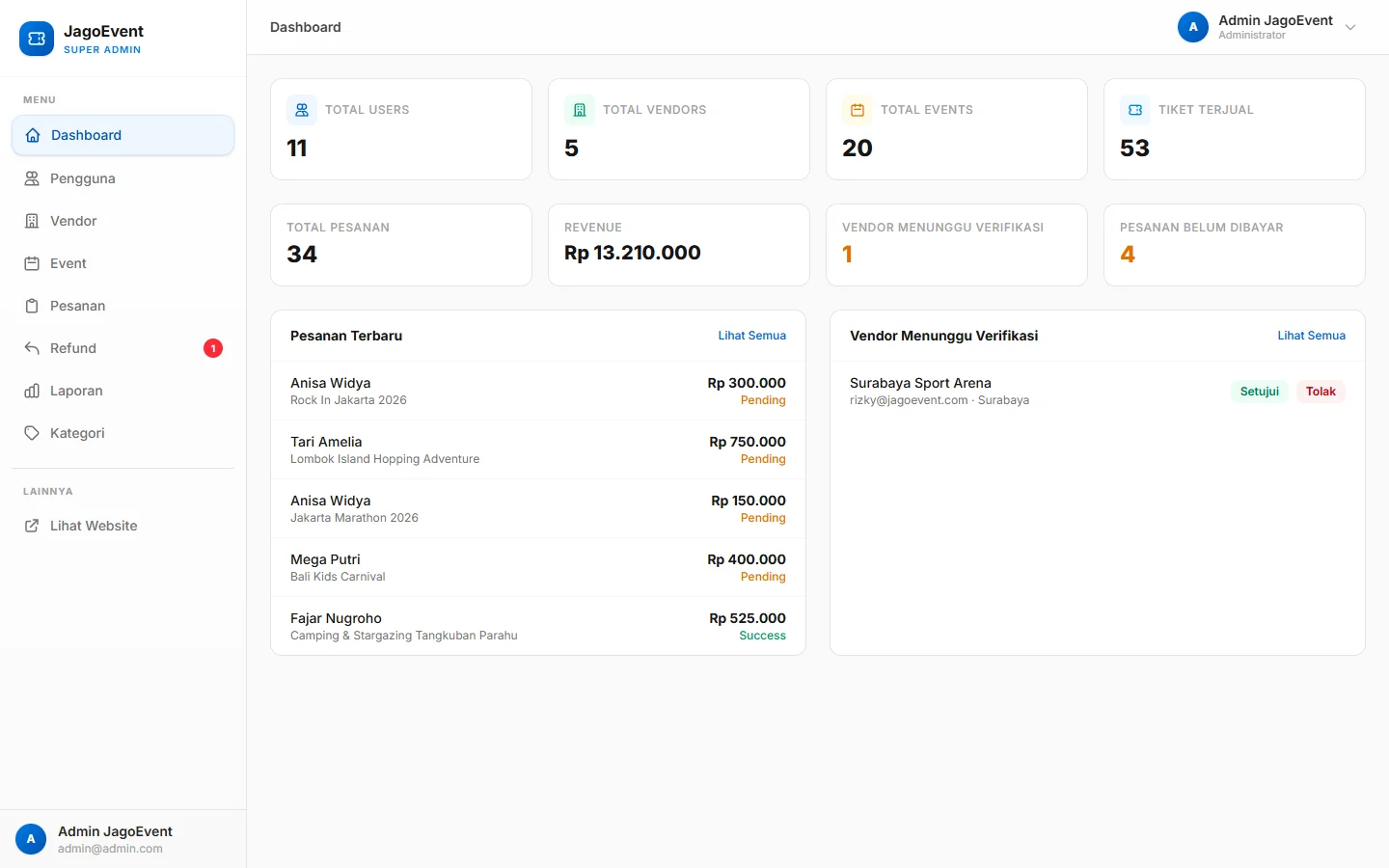Approve Surabaya Sport Arena with Setujui
Image resolution: width=1389 pixels, height=868 pixels.
pos(1259,392)
